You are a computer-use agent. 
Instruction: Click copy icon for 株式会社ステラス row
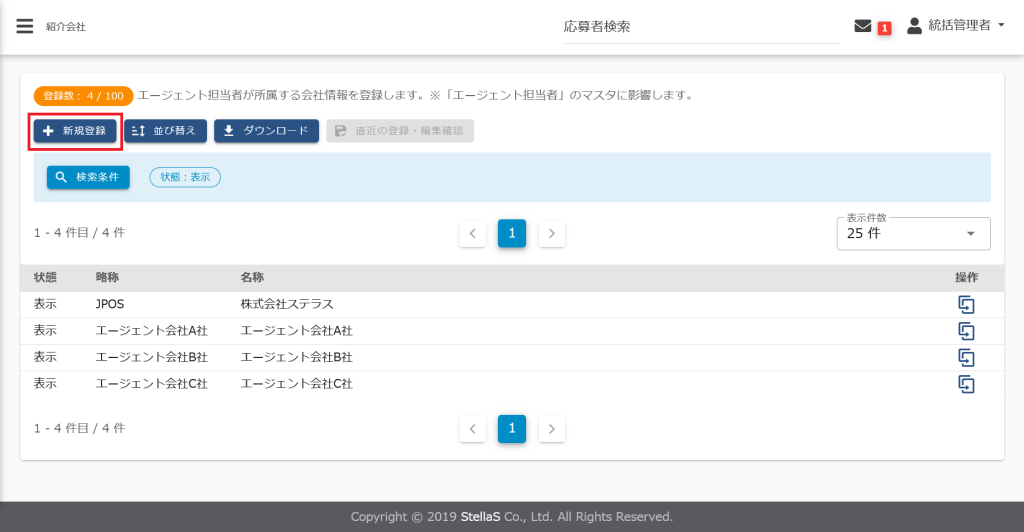pyautogui.click(x=966, y=305)
